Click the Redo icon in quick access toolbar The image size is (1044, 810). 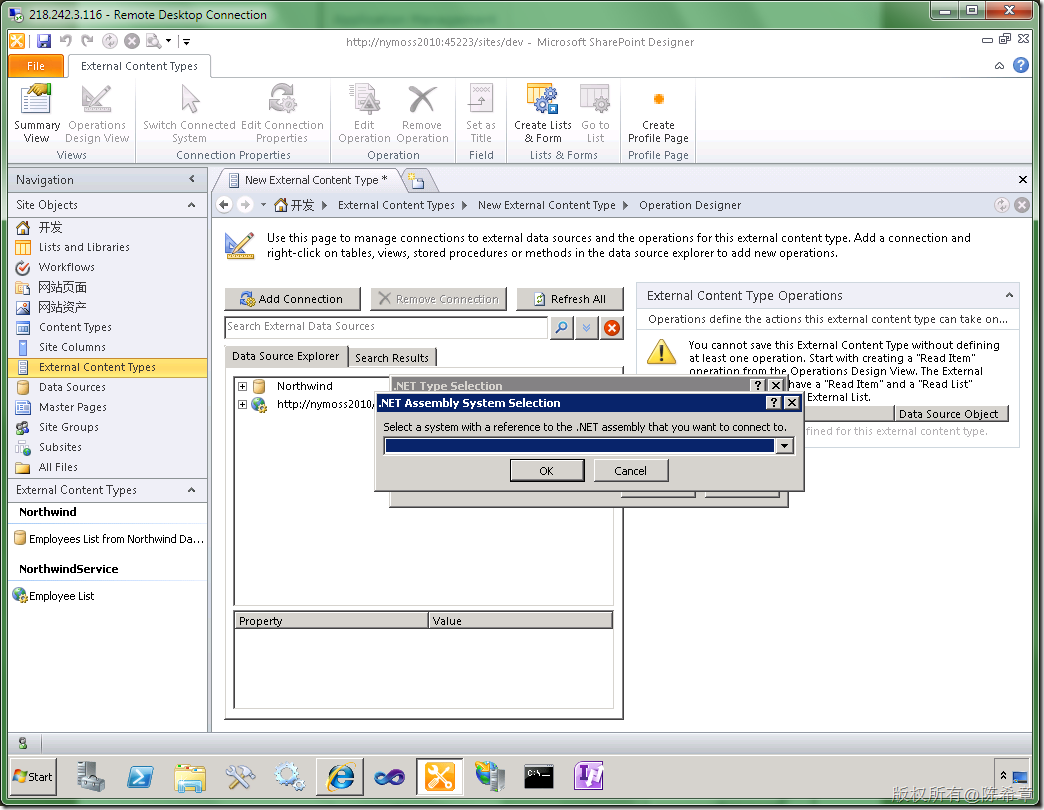87,41
